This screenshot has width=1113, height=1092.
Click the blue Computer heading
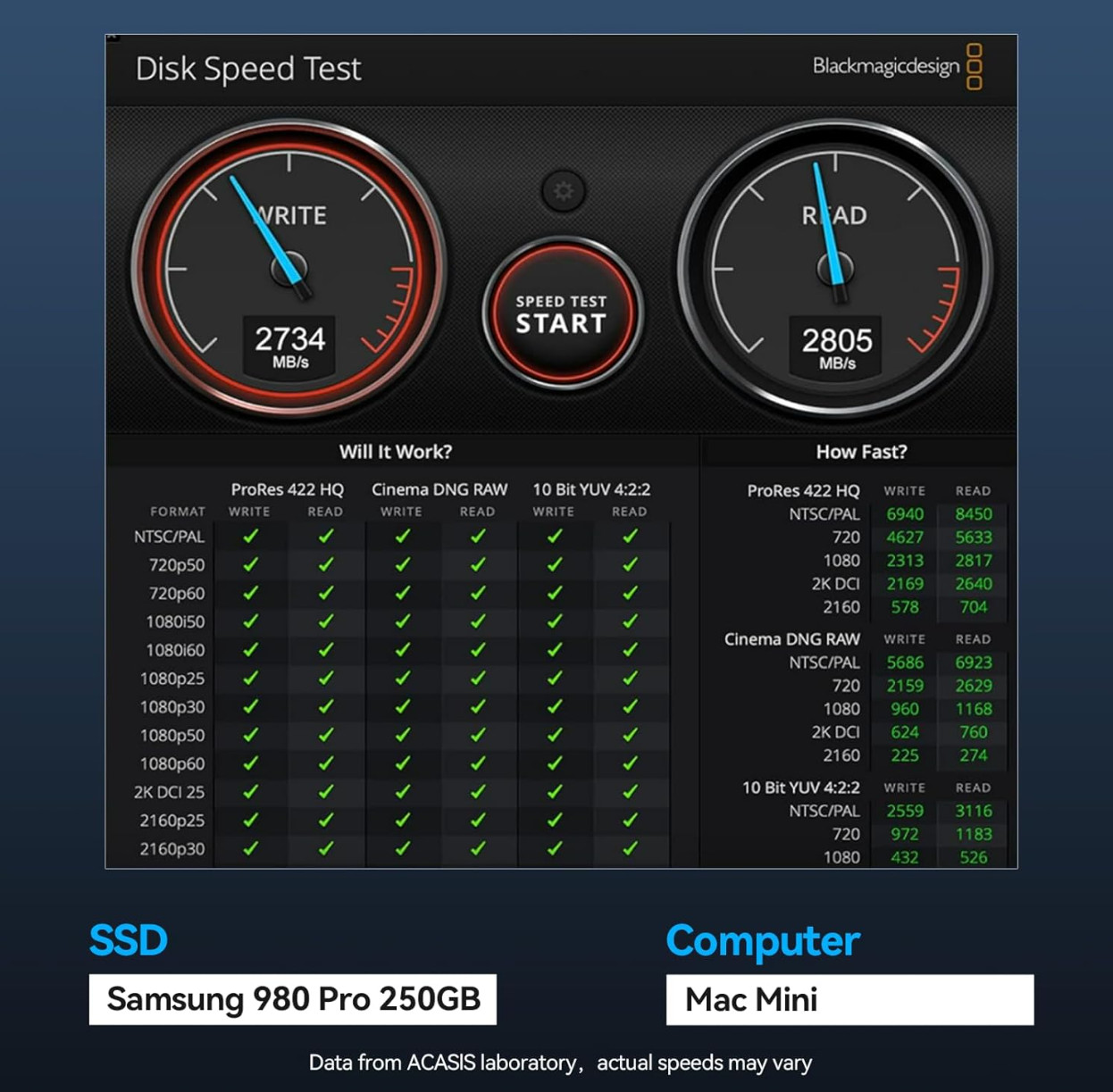click(x=763, y=941)
